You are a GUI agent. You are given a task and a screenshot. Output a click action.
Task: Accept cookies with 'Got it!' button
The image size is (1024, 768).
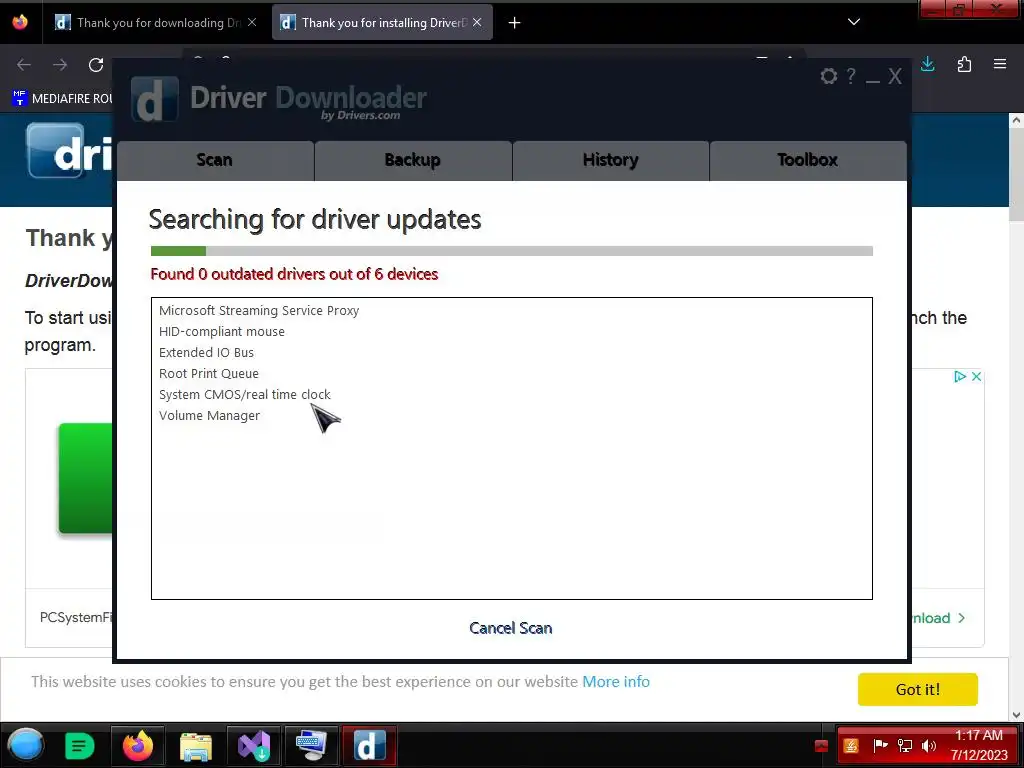918,690
